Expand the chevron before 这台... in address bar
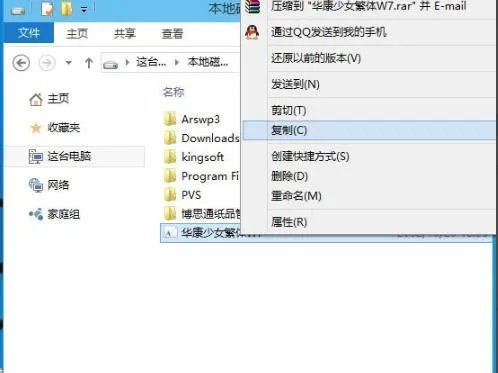This screenshot has height=373, width=498. click(x=127, y=62)
